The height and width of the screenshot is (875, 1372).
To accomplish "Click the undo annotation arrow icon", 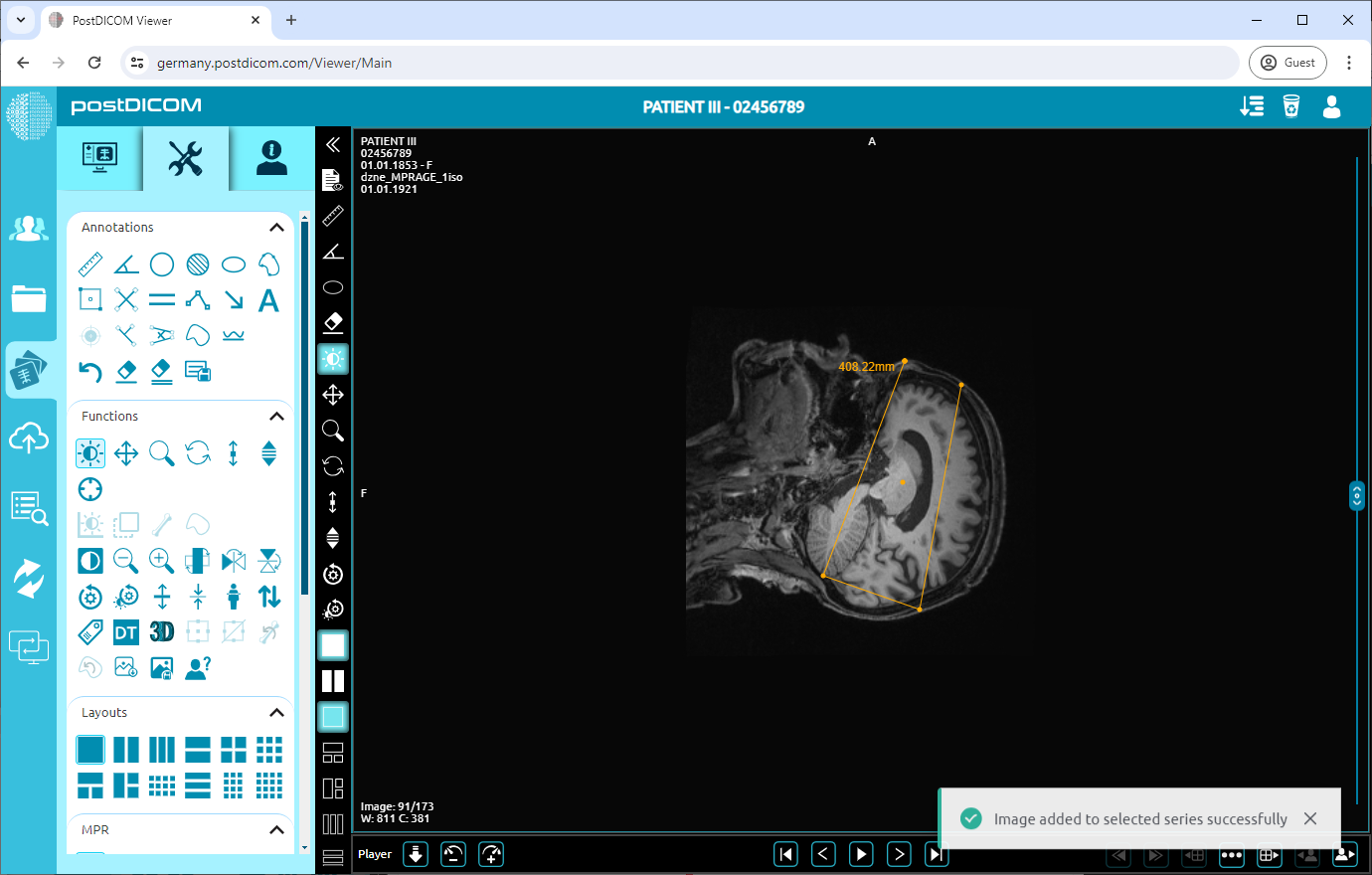I will coord(90,372).
